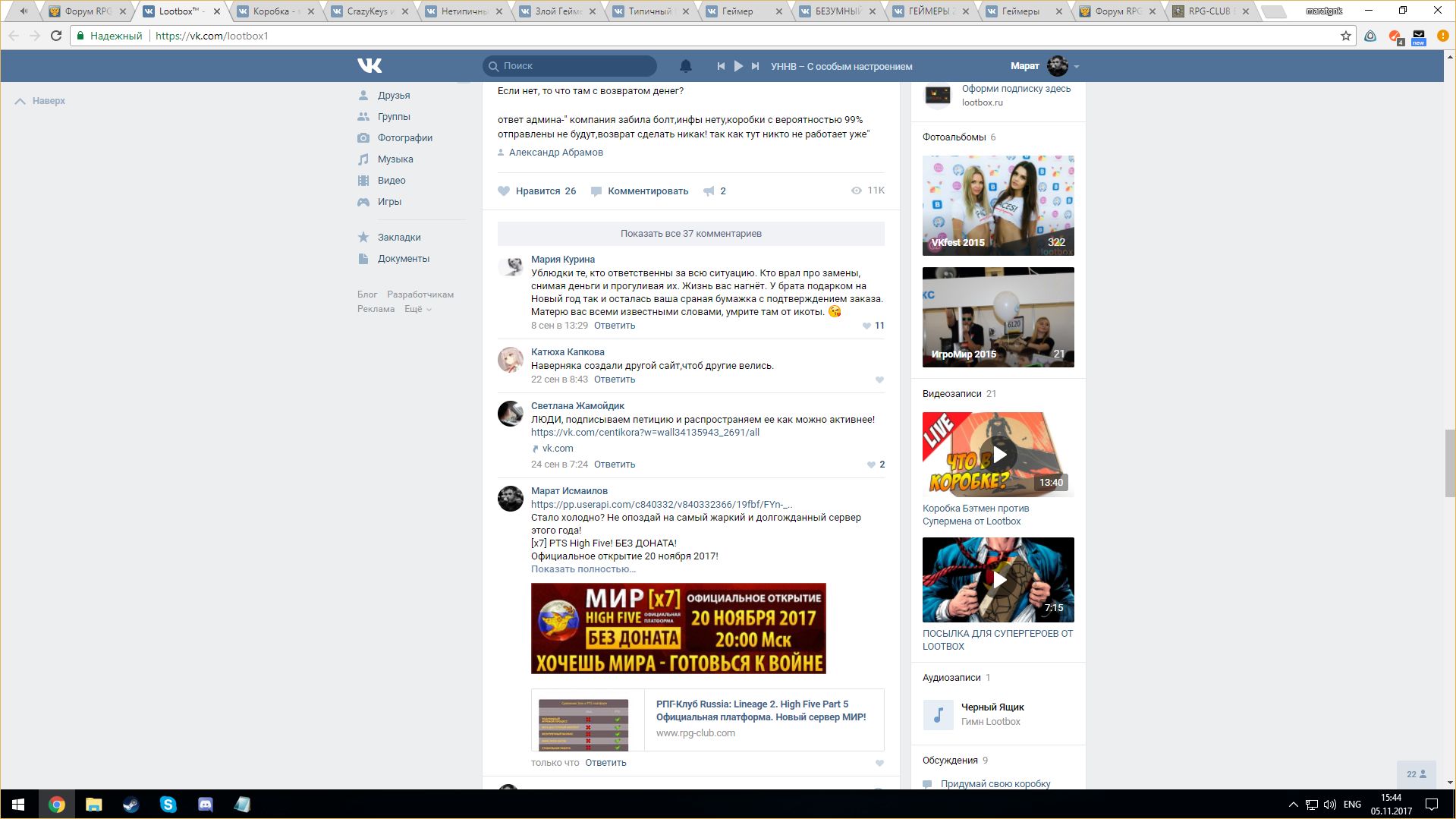Skip to next track in header player
Screen dimensions: 1456x819
[x=755, y=66]
